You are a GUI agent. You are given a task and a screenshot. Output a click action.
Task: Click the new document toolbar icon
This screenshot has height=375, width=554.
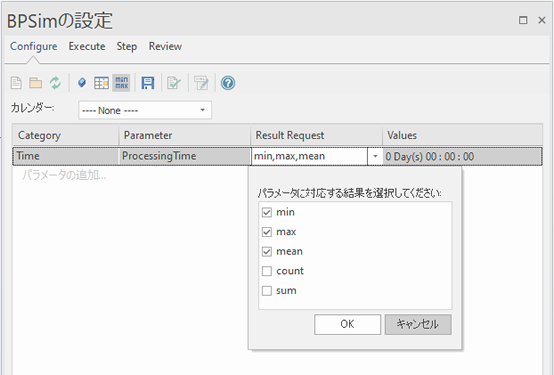pos(16,83)
